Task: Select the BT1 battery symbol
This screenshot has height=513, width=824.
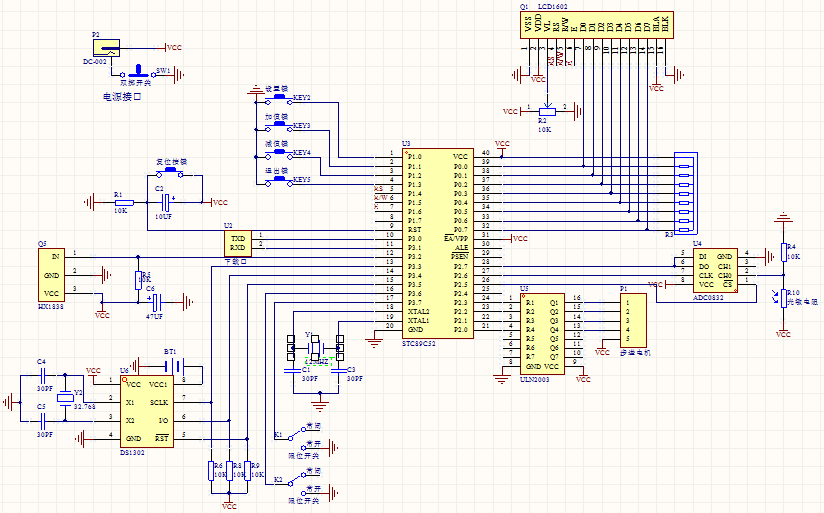Action: pyautogui.click(x=174, y=365)
